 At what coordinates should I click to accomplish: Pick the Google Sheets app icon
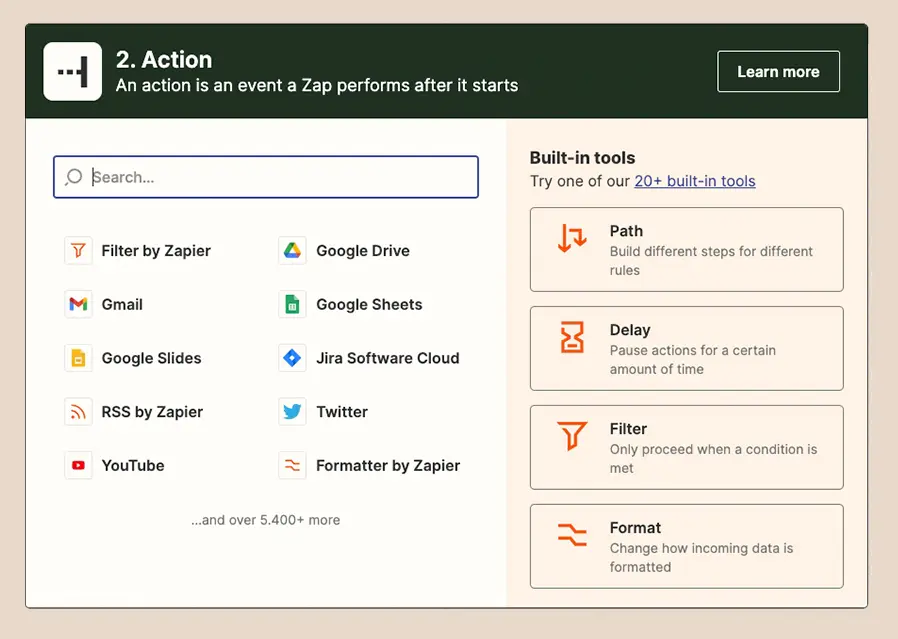tap(290, 304)
